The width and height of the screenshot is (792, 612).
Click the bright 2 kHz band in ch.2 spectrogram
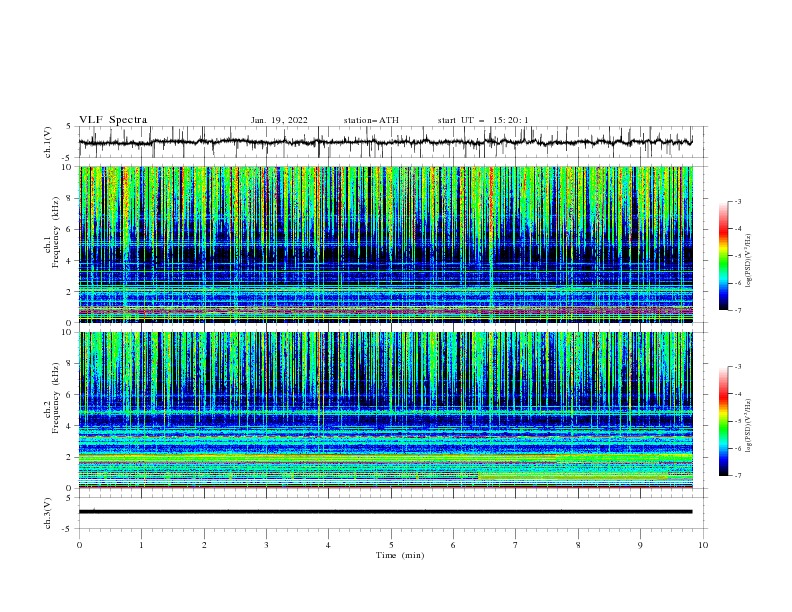pos(386,457)
